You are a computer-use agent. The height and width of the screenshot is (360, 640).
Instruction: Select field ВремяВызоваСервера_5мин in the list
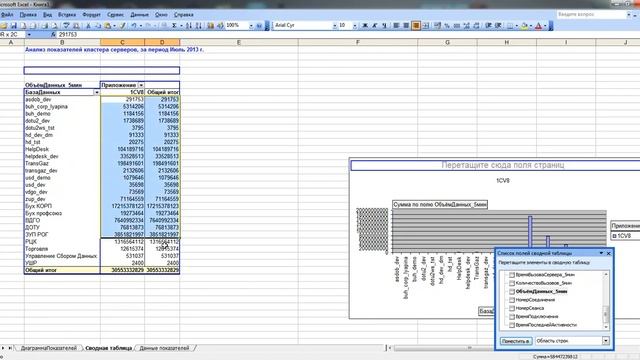[545, 275]
